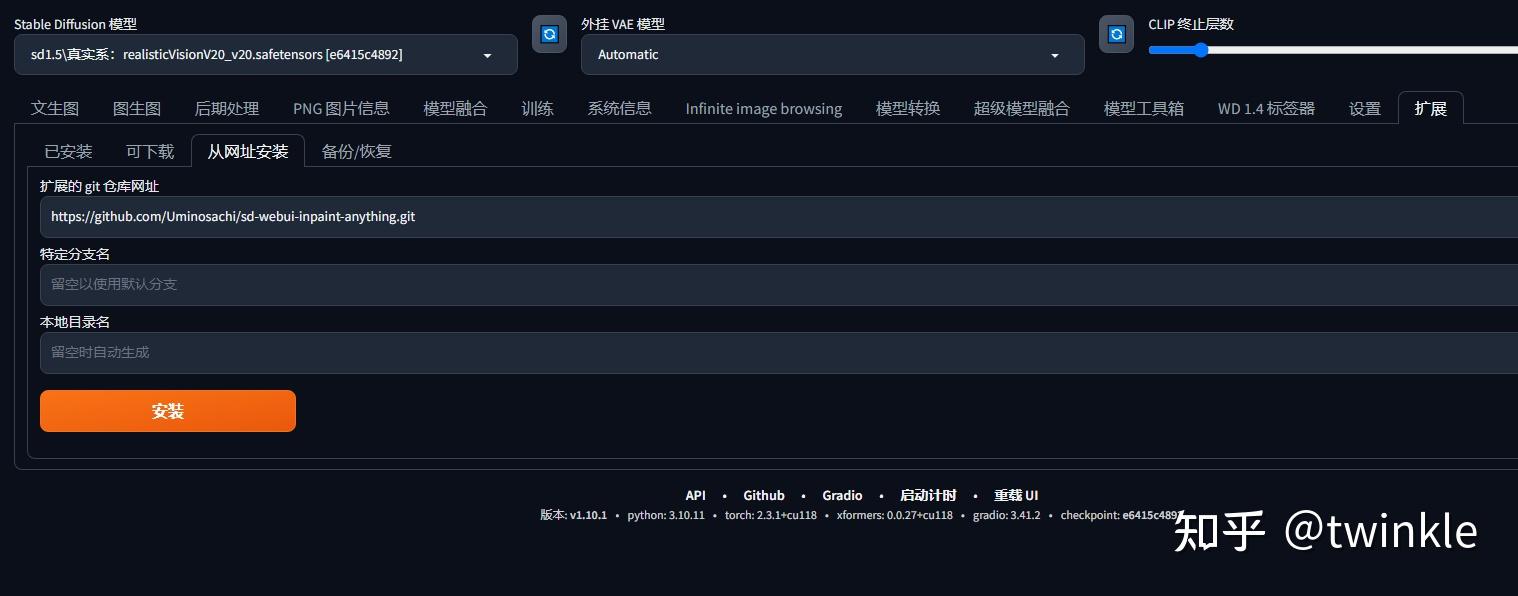This screenshot has height=596, width=1518.
Task: Click the refresh icon next to Stable Diffusion 模型
Action: 549,33
